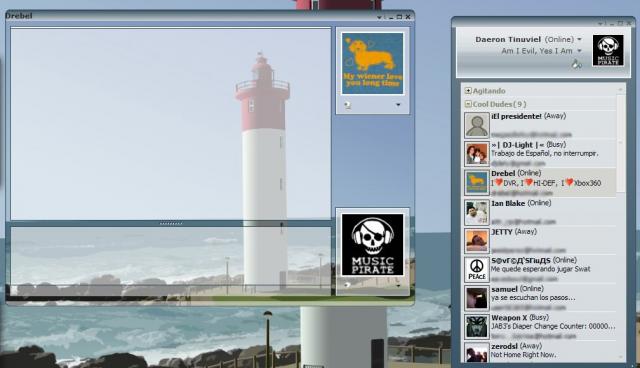This screenshot has height=368, width=640.
Task: Click the Daeron Tinuviel display name
Action: [x=508, y=40]
